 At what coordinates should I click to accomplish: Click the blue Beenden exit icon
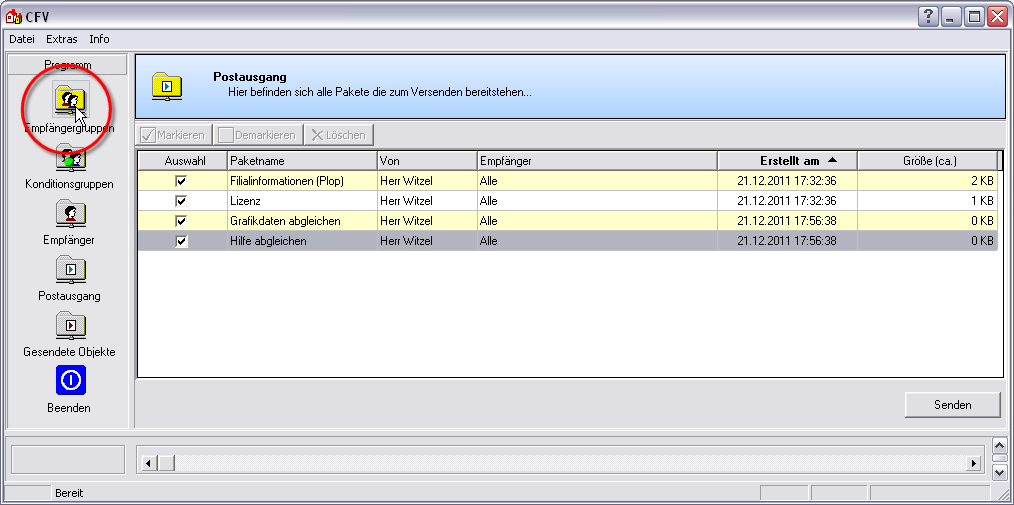point(70,381)
